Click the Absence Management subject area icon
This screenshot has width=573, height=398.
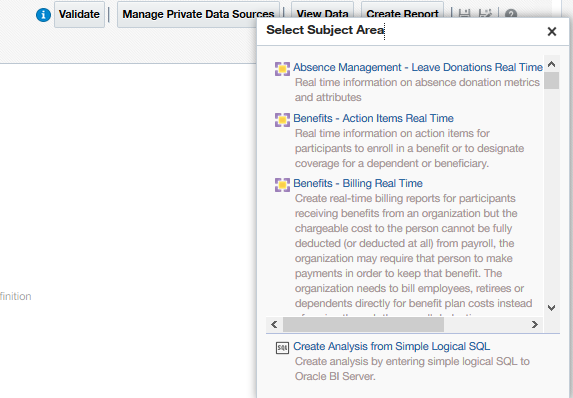tap(282, 69)
